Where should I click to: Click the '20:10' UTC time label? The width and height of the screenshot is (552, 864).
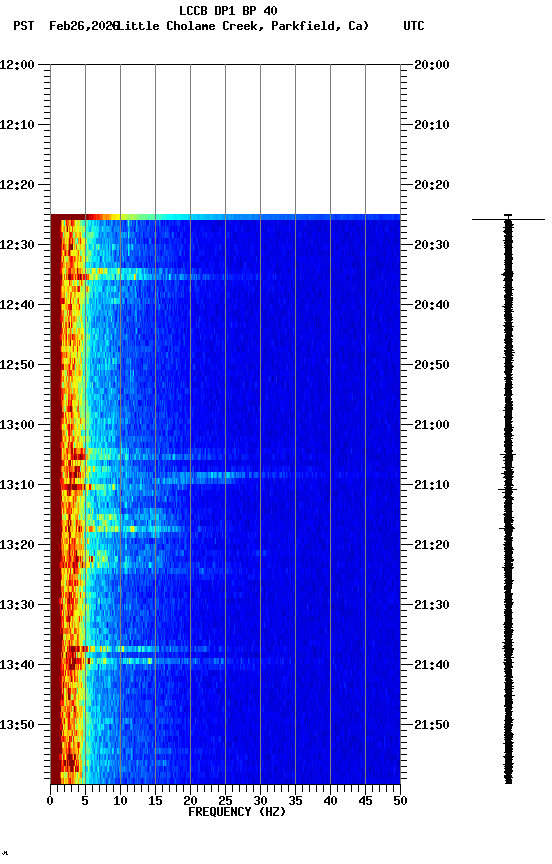tap(432, 125)
